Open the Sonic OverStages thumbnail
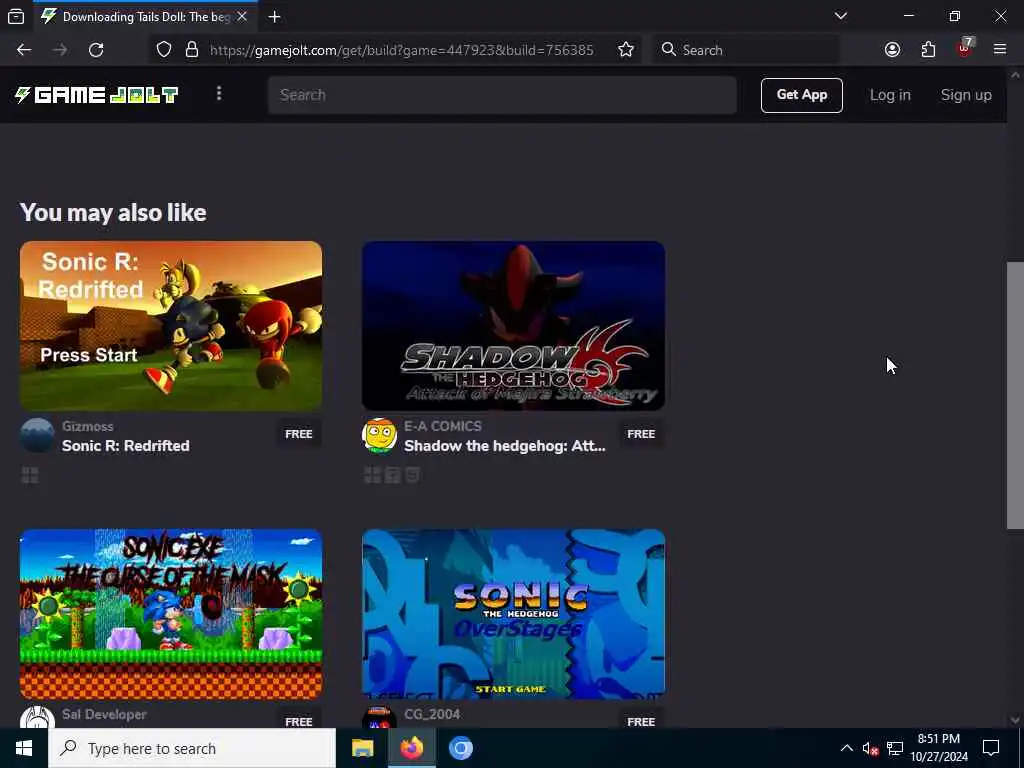Image resolution: width=1024 pixels, height=768 pixels. [x=513, y=614]
